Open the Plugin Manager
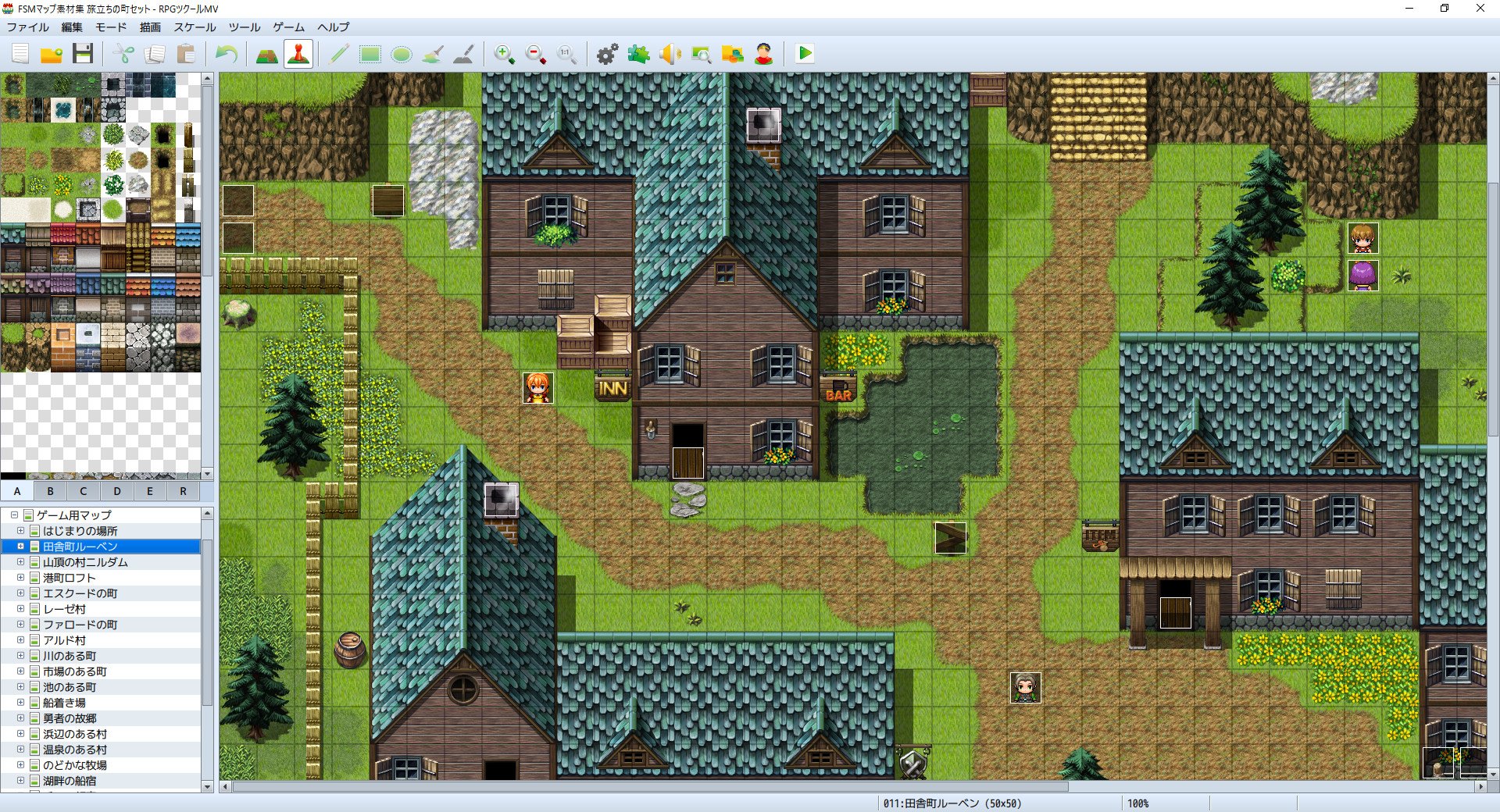 638,55
